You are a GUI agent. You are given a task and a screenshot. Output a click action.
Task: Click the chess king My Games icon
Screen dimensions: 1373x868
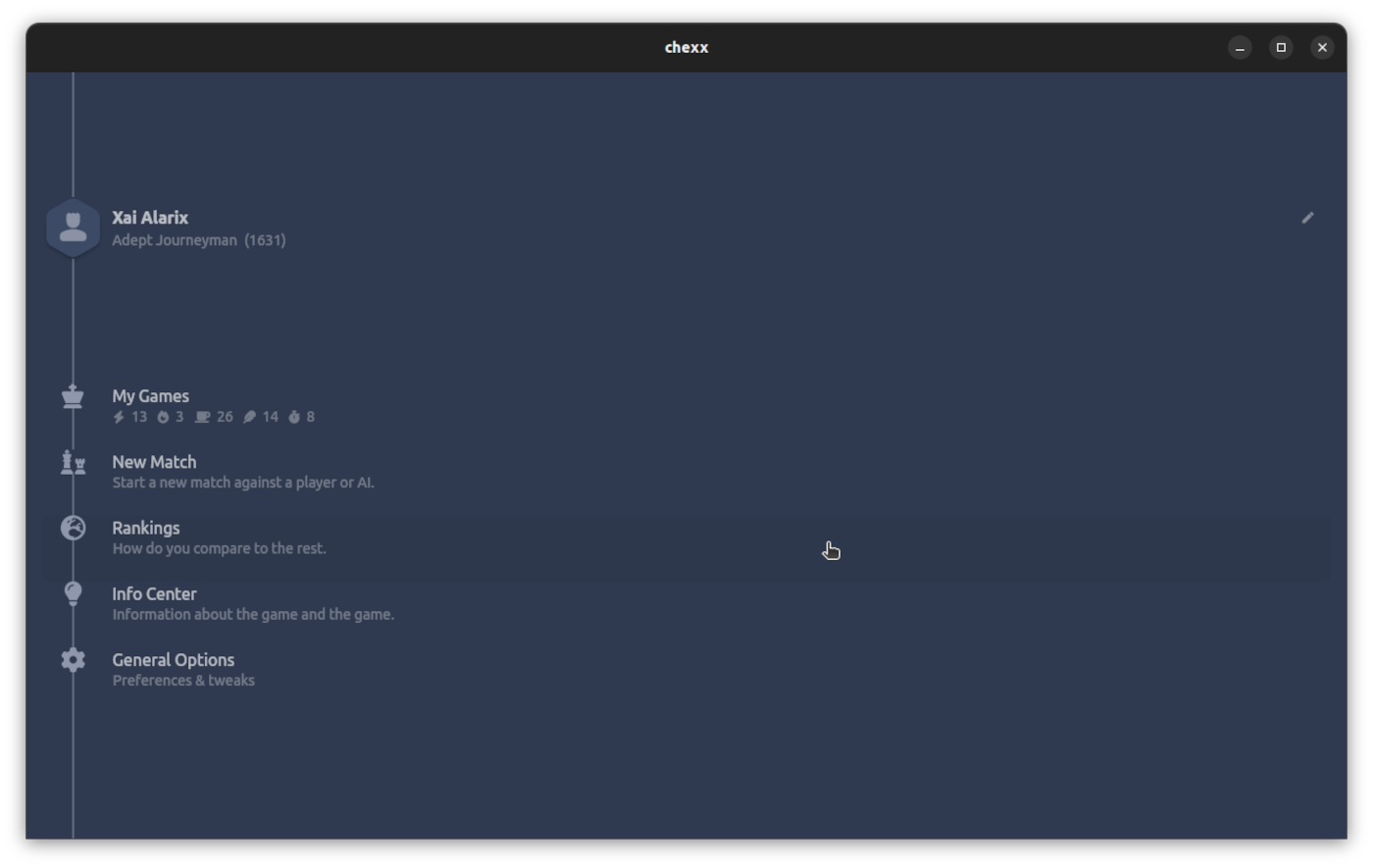point(73,396)
